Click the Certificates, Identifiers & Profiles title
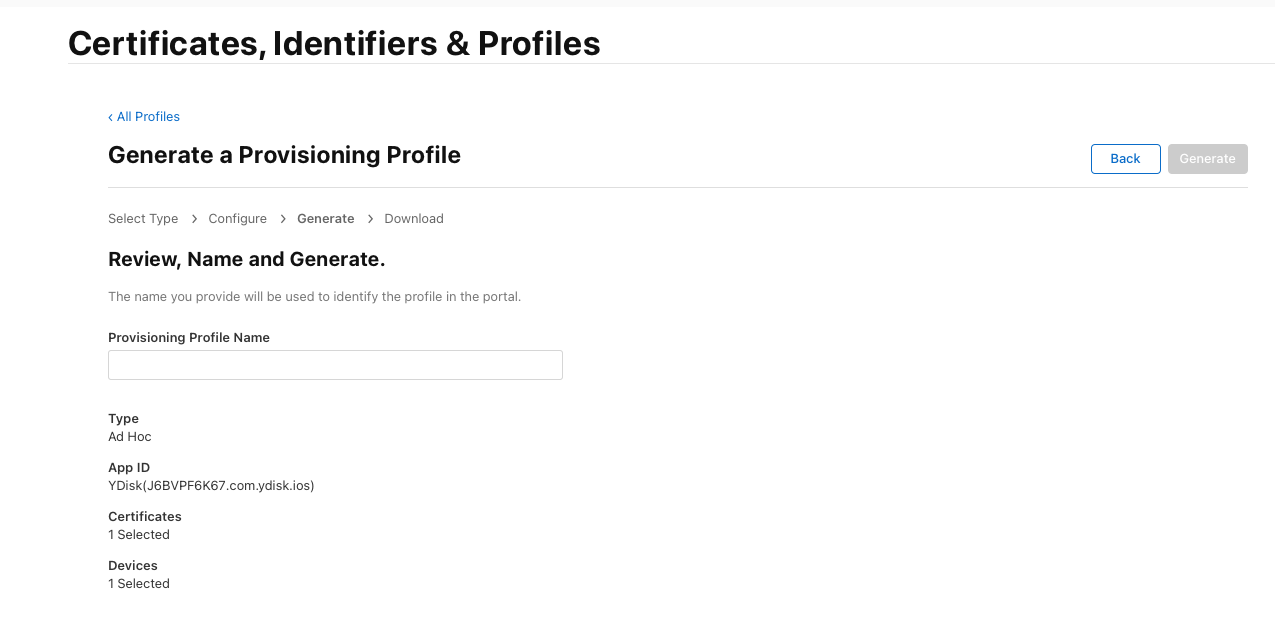 334,43
